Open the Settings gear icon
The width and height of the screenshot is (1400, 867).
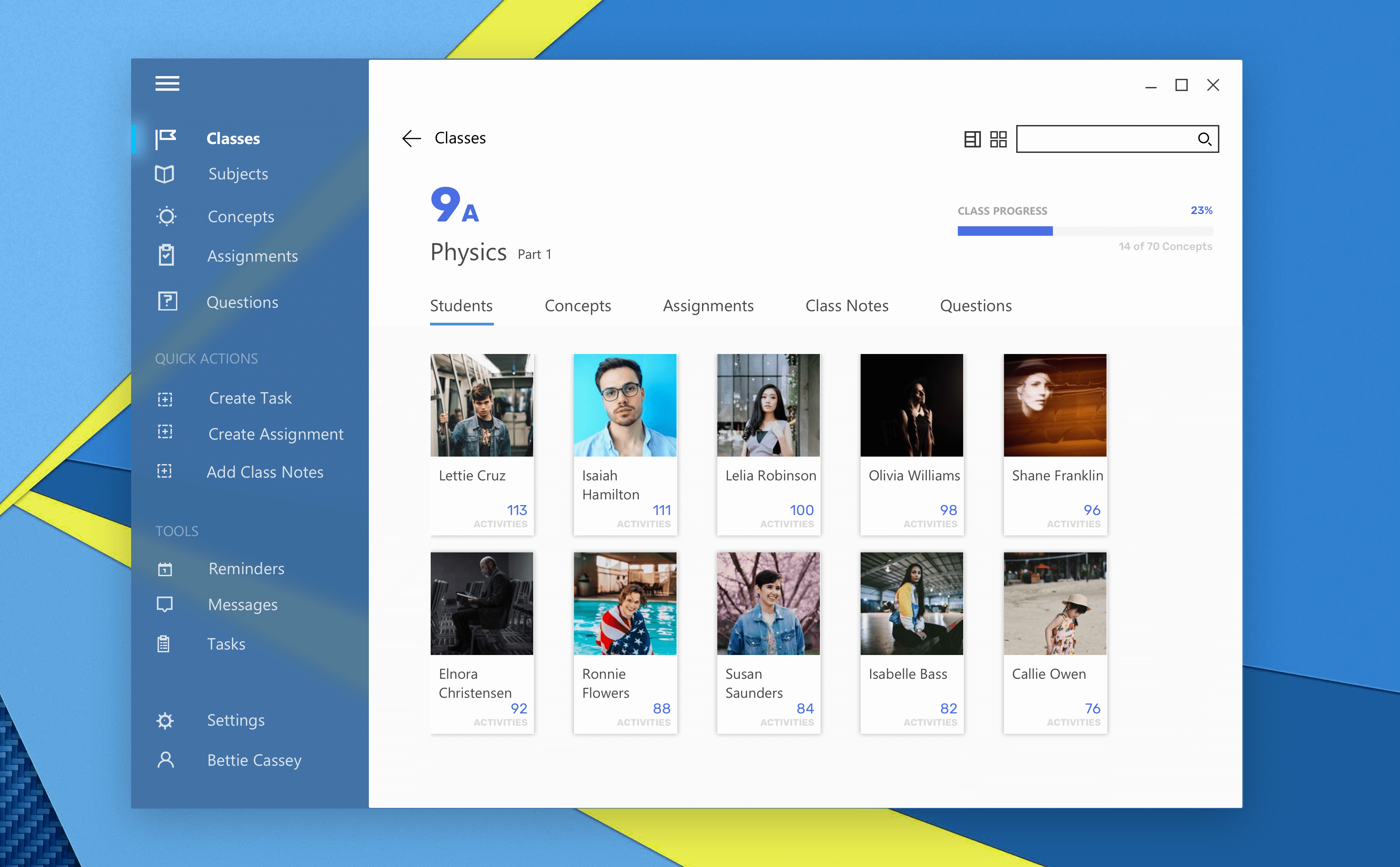point(165,720)
